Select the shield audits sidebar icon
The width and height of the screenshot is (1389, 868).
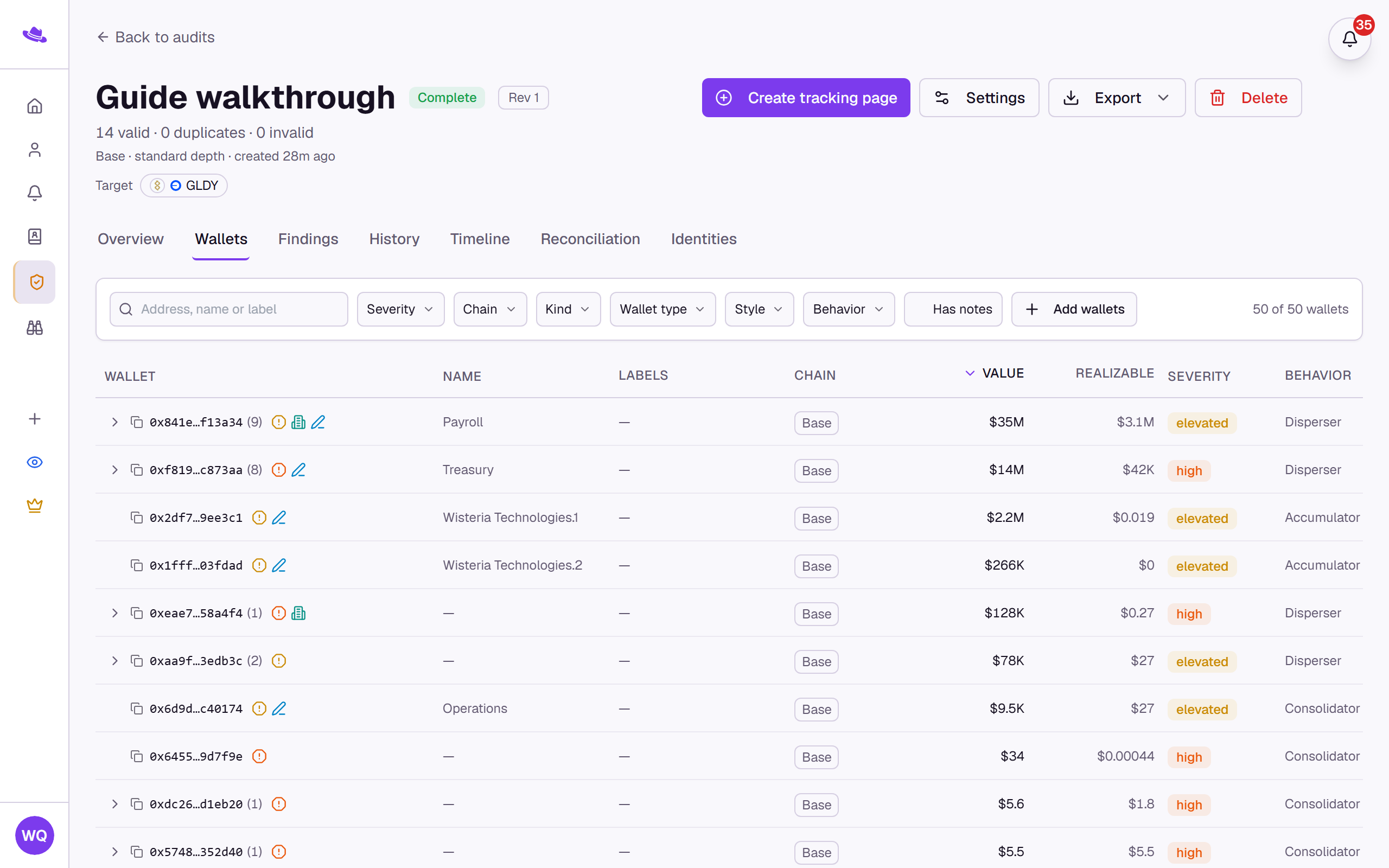click(34, 282)
